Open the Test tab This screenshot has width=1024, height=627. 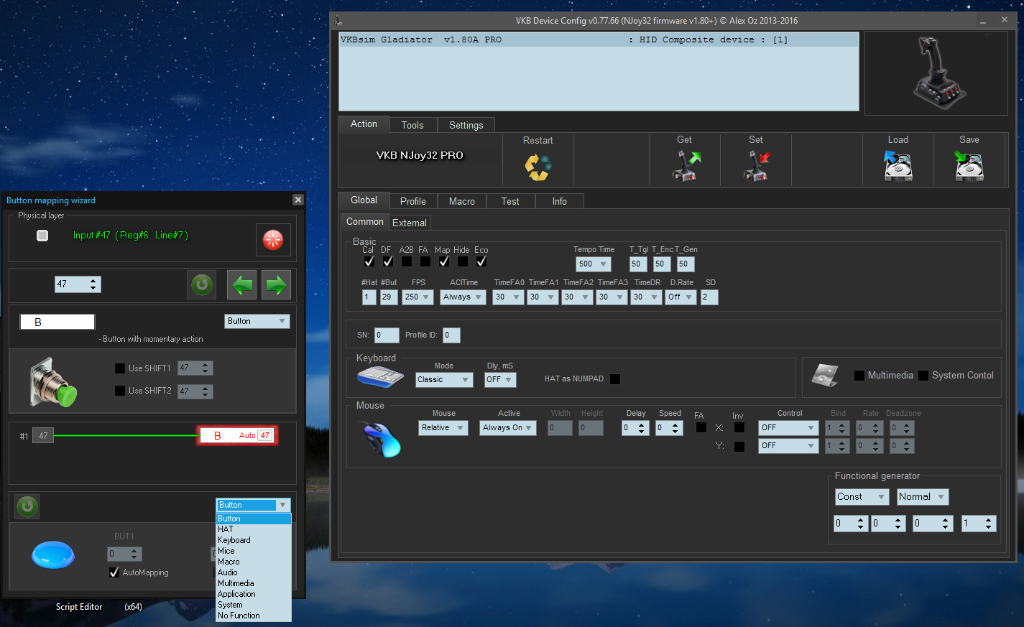pyautogui.click(x=510, y=201)
